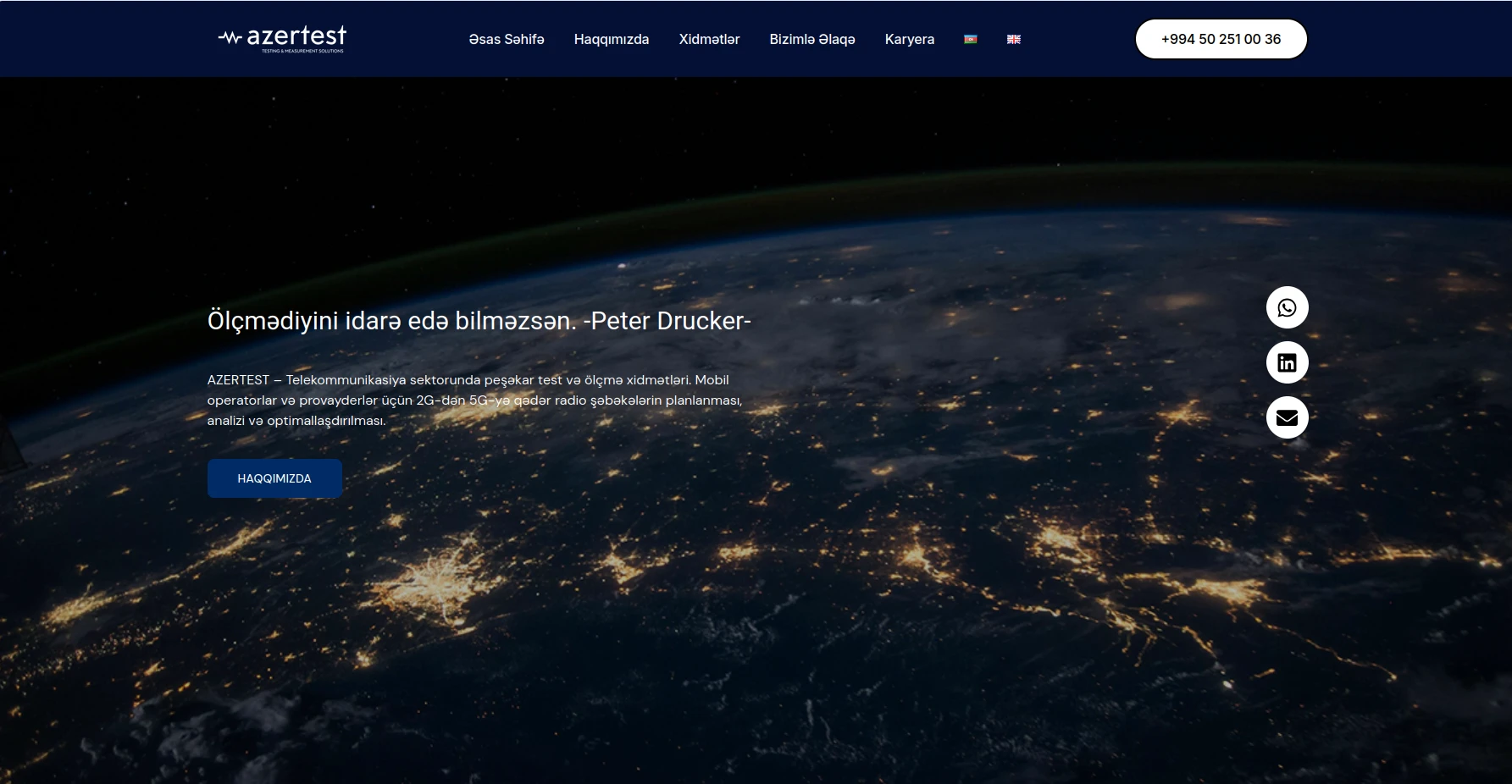The image size is (1512, 784).
Task: Select Xidmətlər menu item
Action: (709, 39)
